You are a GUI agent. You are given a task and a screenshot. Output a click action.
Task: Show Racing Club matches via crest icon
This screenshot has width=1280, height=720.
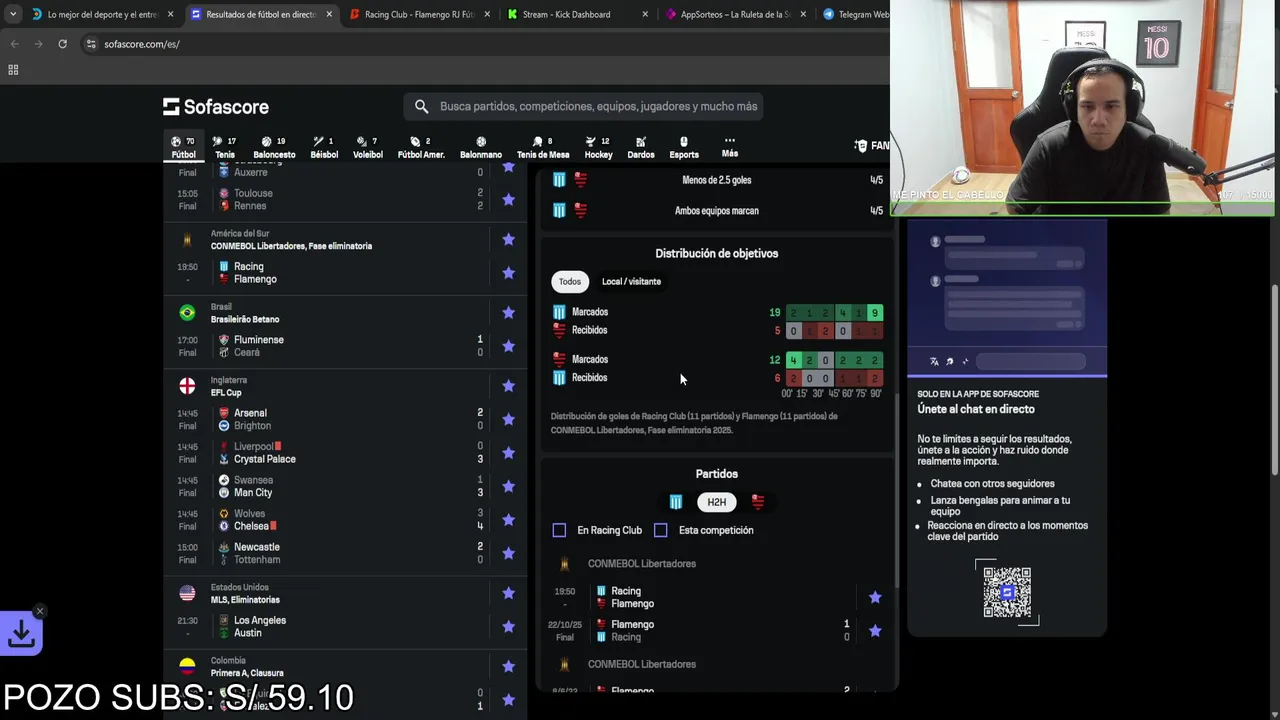point(676,502)
